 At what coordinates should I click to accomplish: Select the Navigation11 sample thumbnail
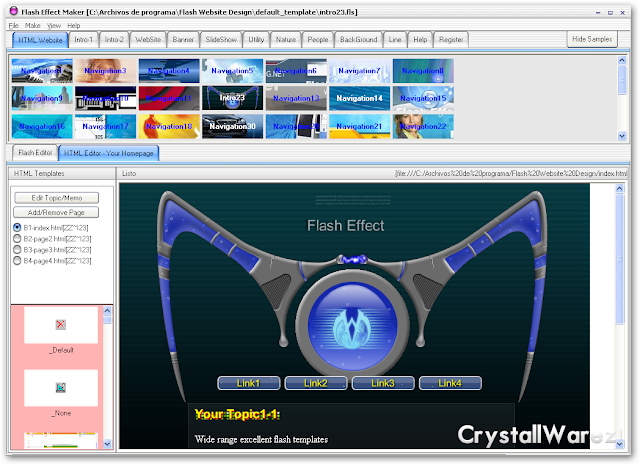click(x=169, y=98)
